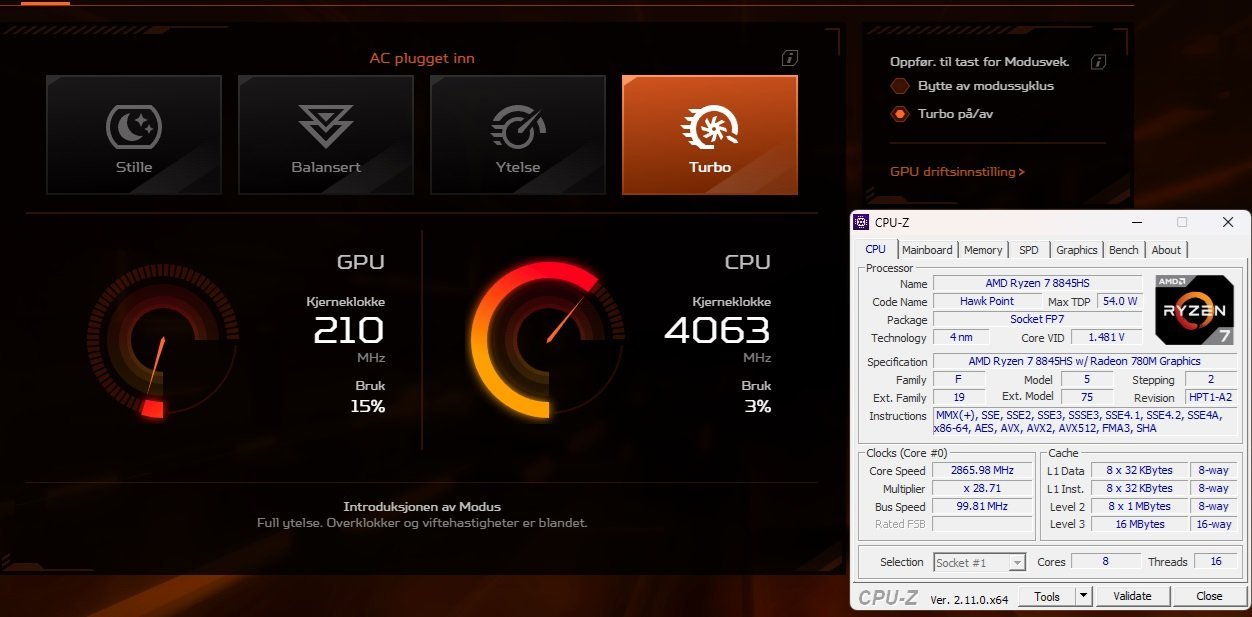This screenshot has height=617, width=1252.
Task: Select Bytte av modussyklus option
Action: 974,86
